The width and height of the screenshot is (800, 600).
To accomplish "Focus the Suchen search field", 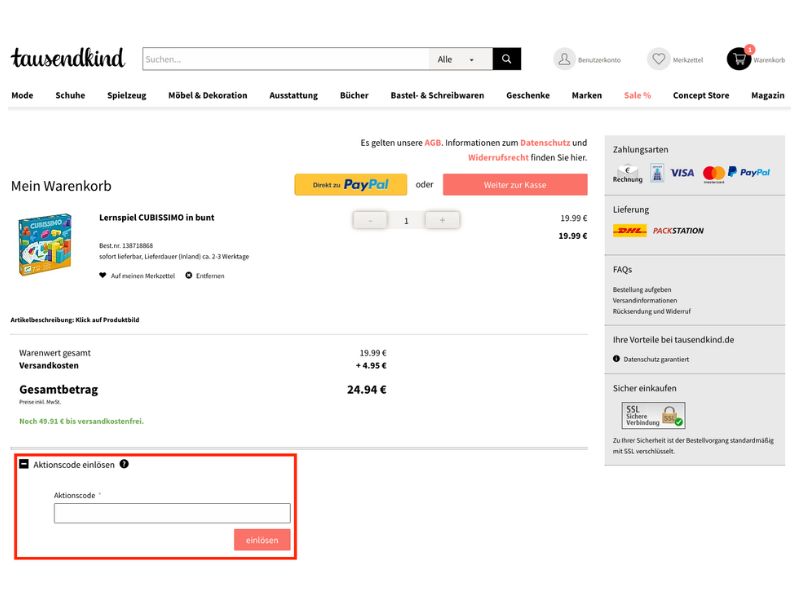I will (286, 59).
